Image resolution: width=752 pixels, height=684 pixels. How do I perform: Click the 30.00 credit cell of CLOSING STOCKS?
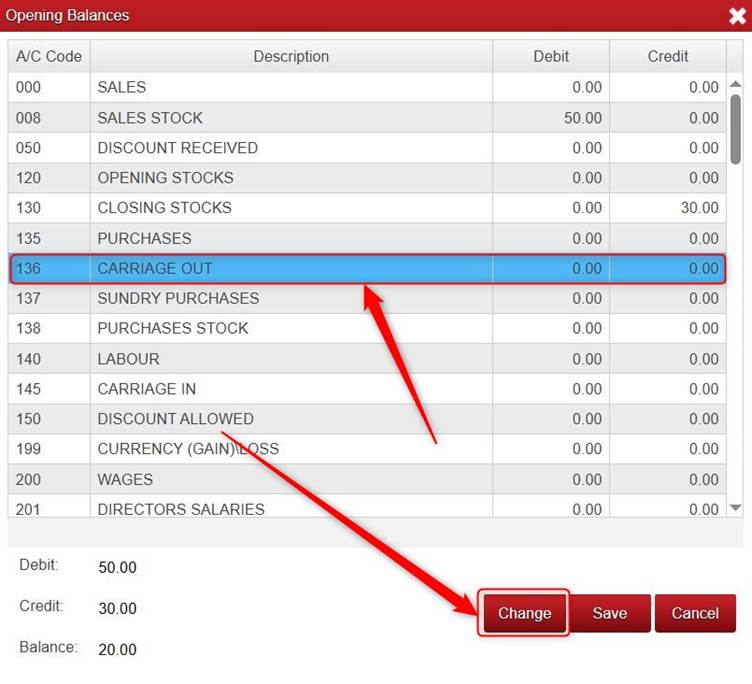coord(668,208)
